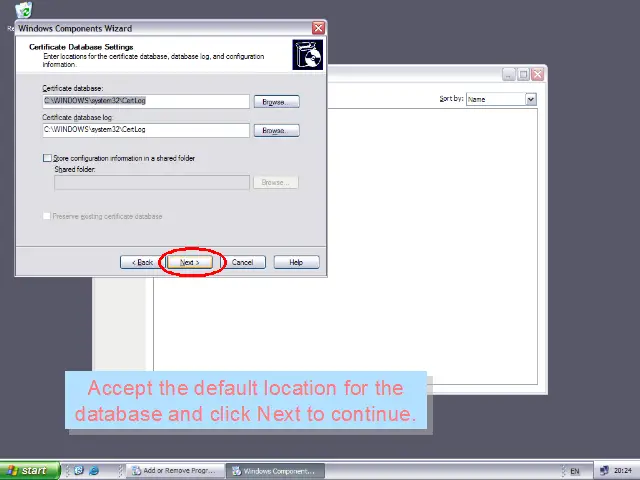
Task: Click the network tray icon
Action: (x=604, y=471)
